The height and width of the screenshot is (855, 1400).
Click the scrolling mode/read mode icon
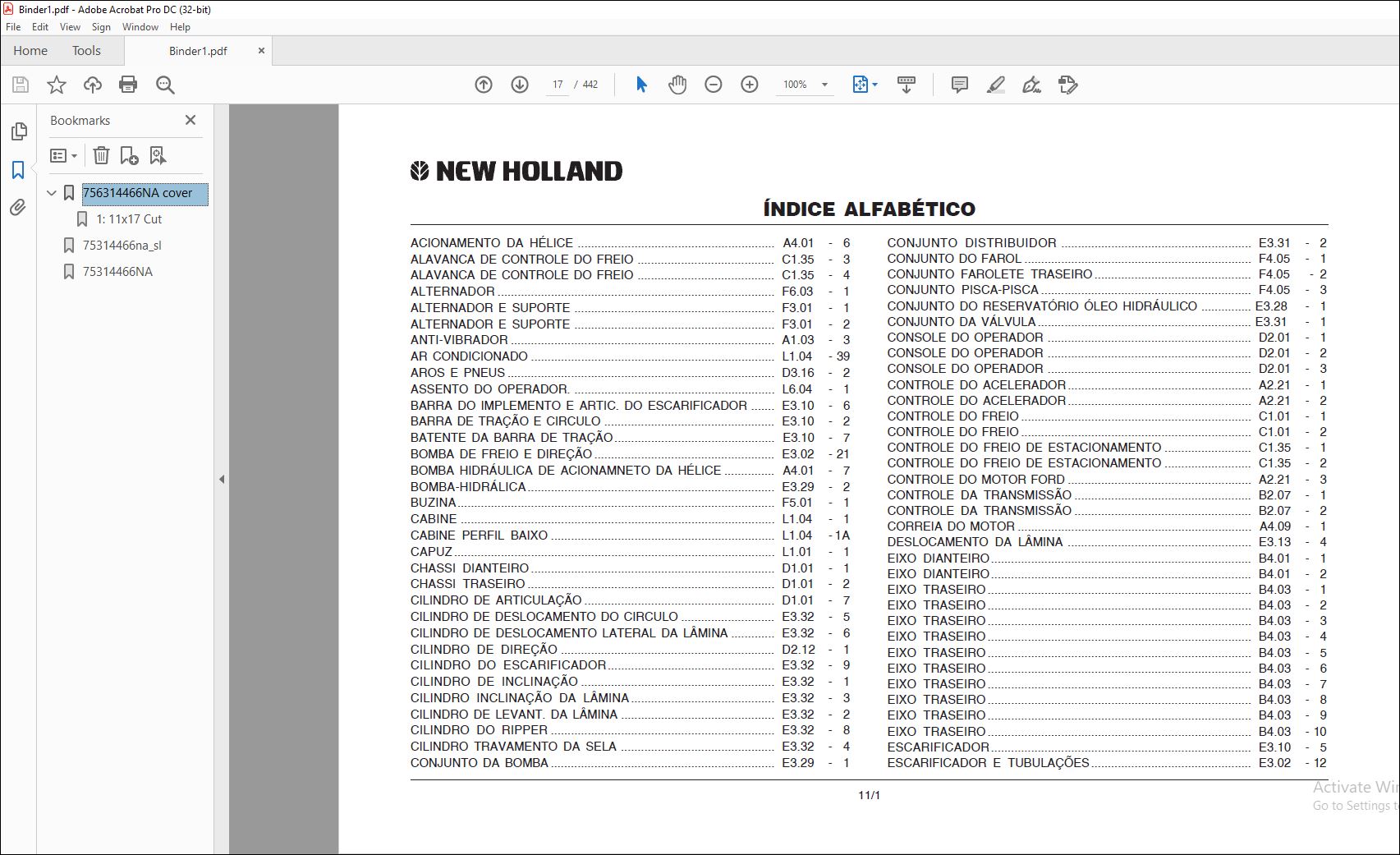(x=907, y=85)
